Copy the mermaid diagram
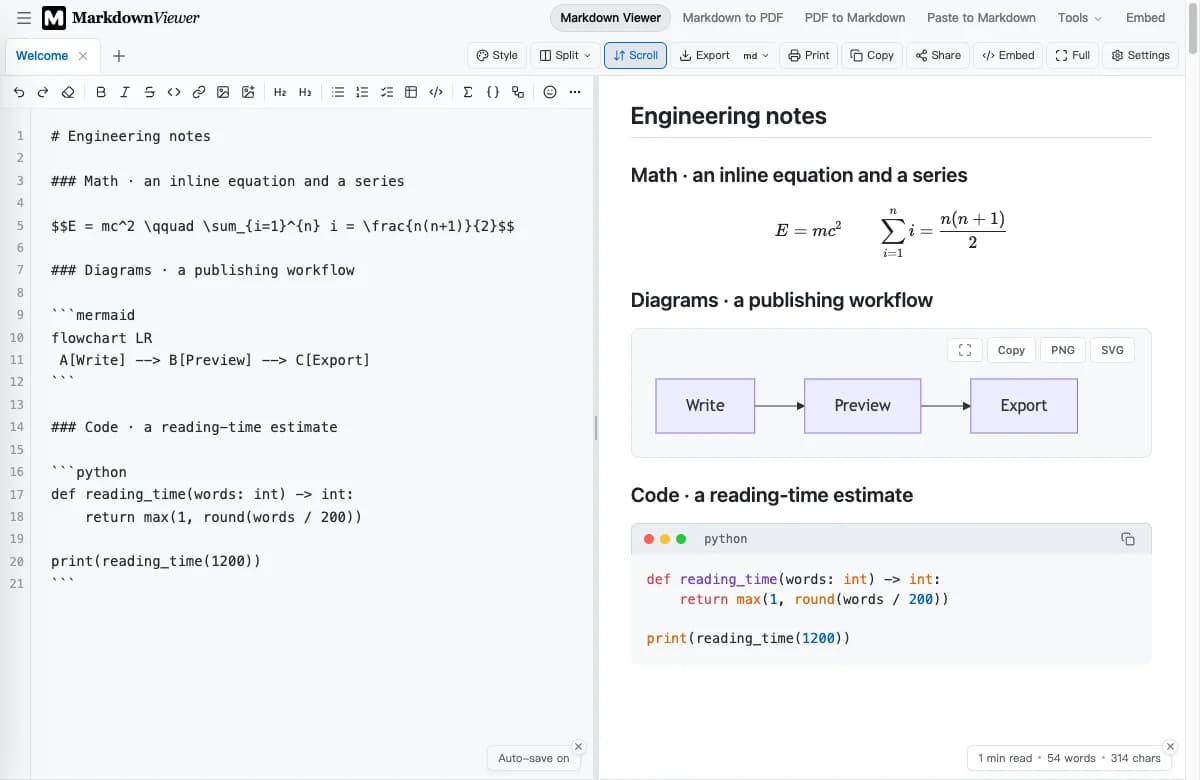Viewport: 1200px width, 780px height. click(1011, 350)
